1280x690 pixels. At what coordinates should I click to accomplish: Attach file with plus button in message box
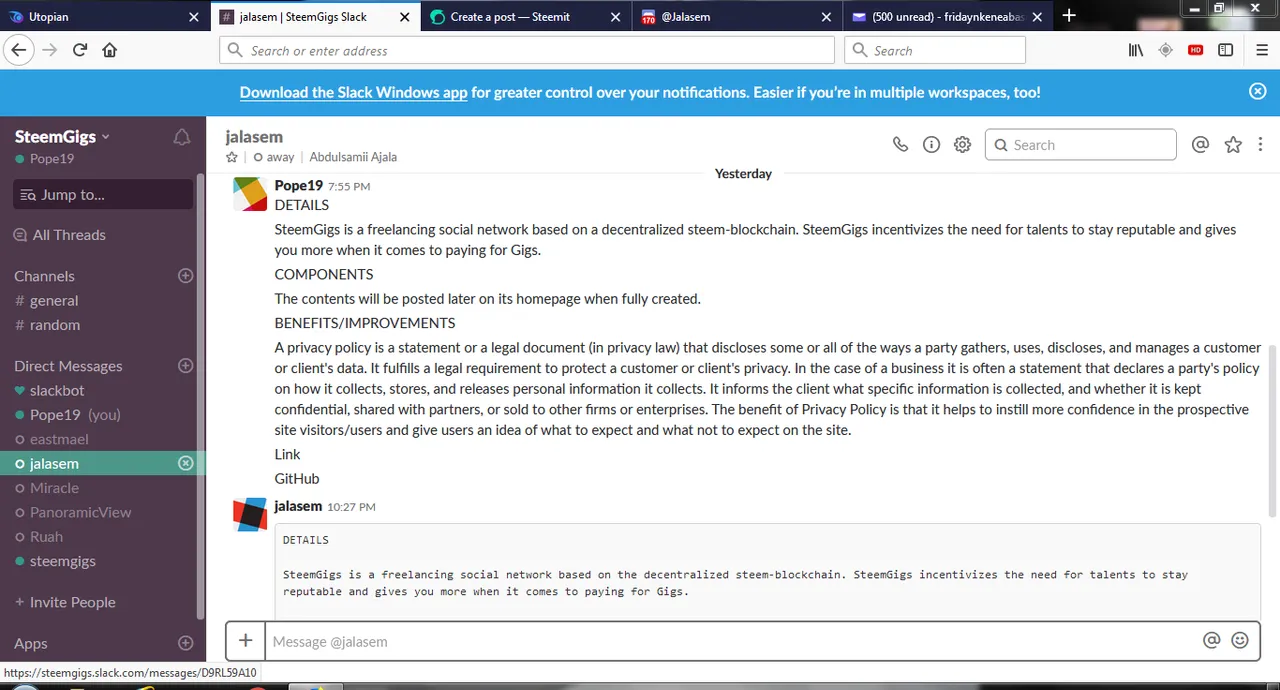(x=245, y=641)
